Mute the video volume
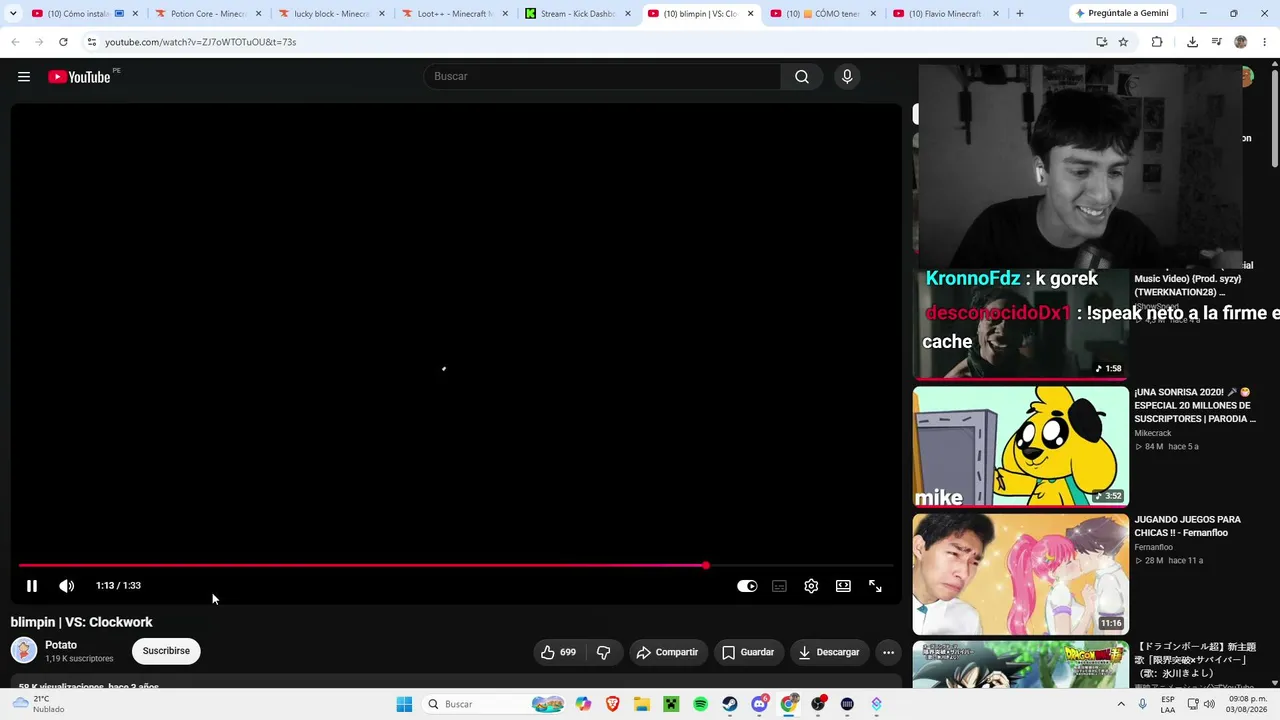 pos(66,586)
